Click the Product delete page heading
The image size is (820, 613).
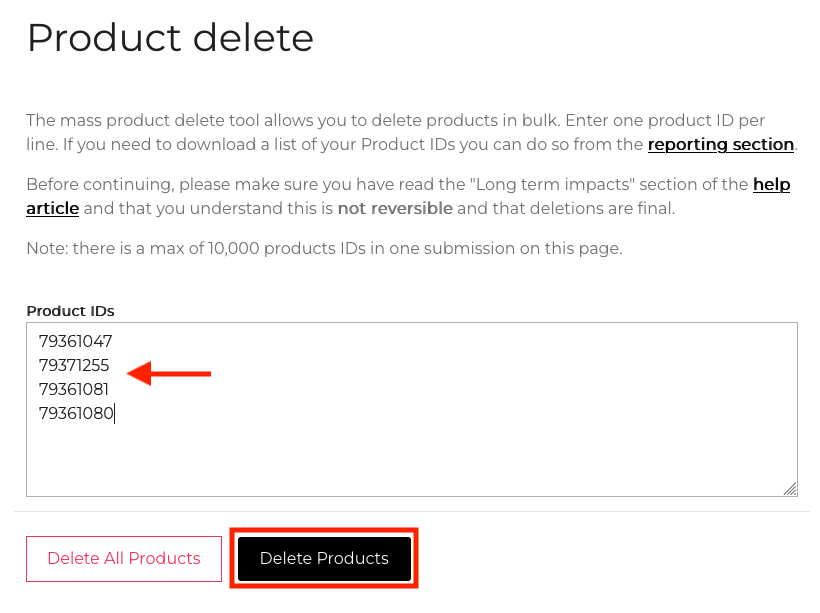pos(170,38)
